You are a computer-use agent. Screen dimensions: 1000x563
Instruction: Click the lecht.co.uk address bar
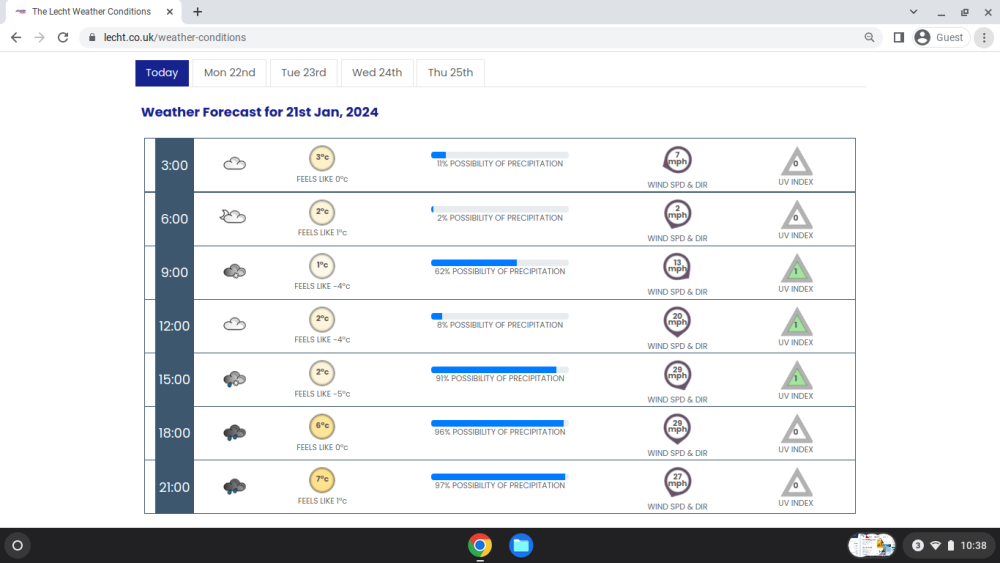(x=481, y=38)
